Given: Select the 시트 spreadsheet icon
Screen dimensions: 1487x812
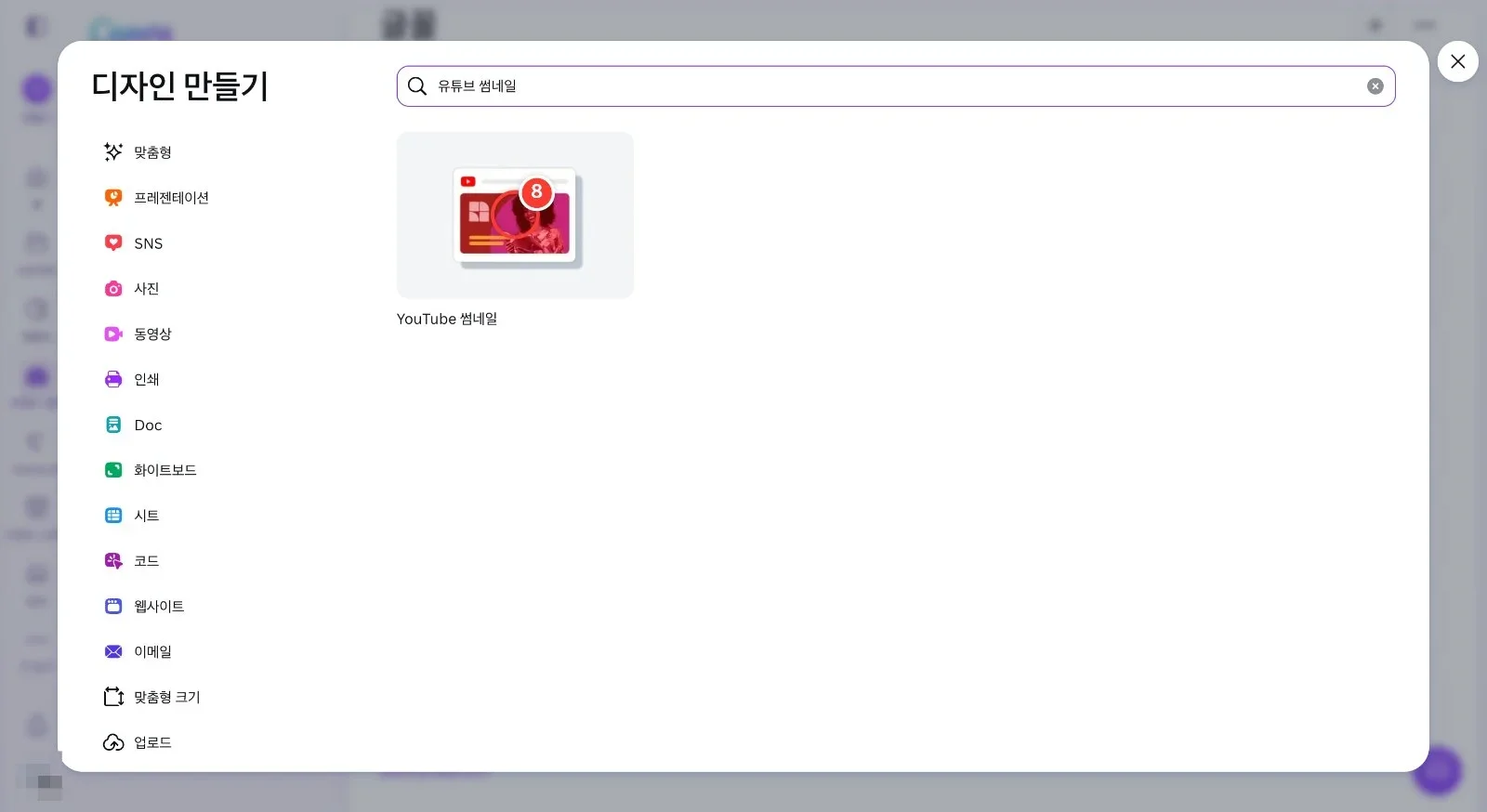Looking at the screenshot, I should (x=113, y=516).
